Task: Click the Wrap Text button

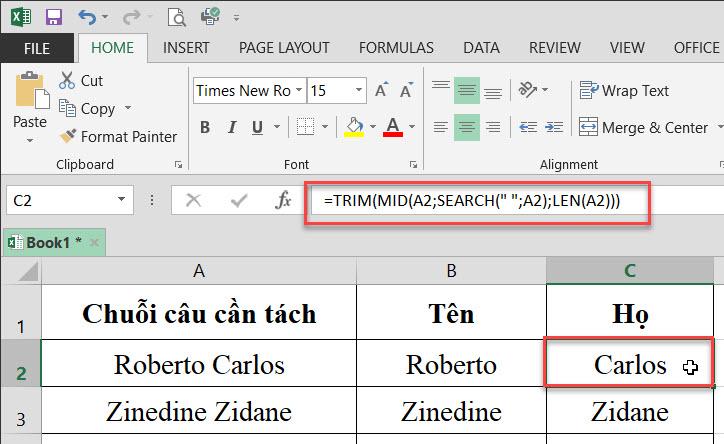Action: (624, 90)
